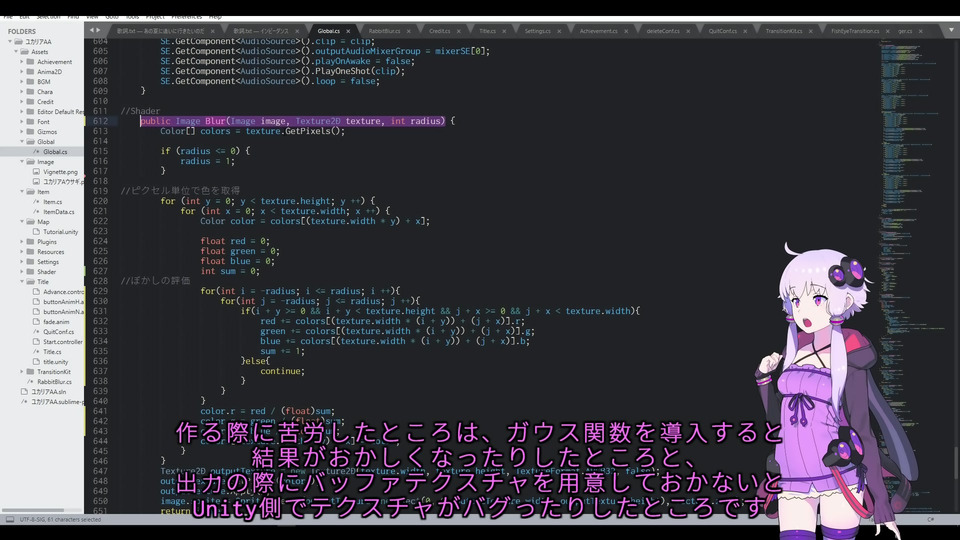The height and width of the screenshot is (540, 960).
Task: Close the TransitionKit.cs tab
Action: click(x=811, y=31)
